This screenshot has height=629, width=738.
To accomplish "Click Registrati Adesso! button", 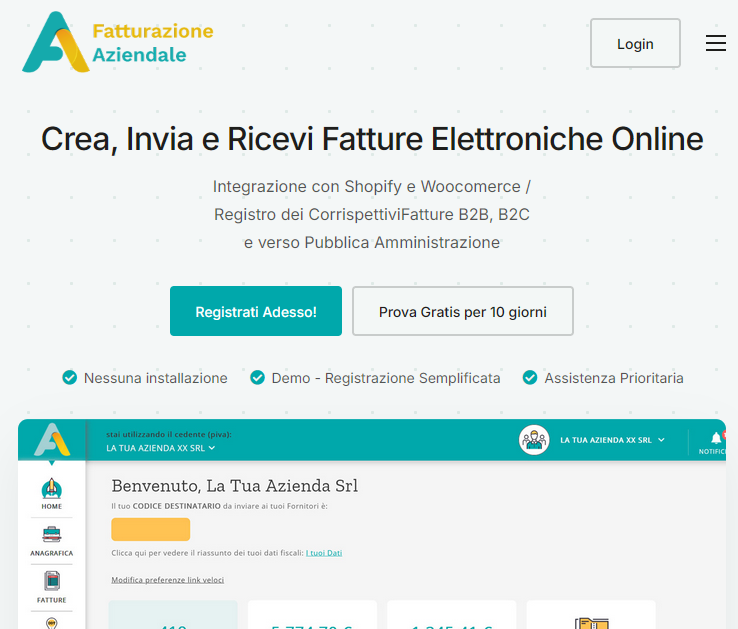I will tap(256, 311).
